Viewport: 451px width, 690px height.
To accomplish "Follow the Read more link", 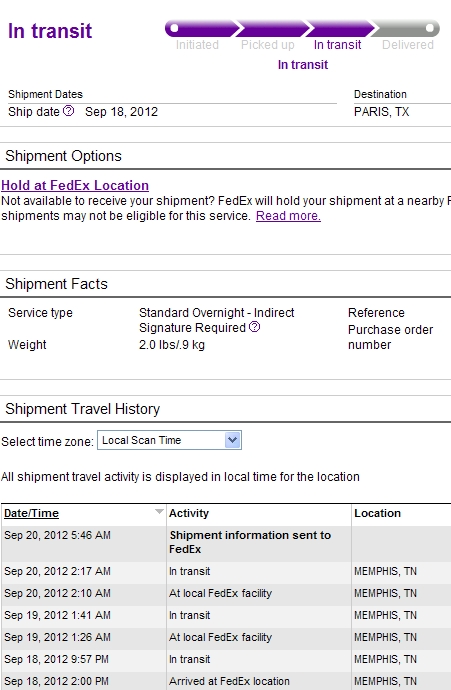I will click(x=288, y=216).
